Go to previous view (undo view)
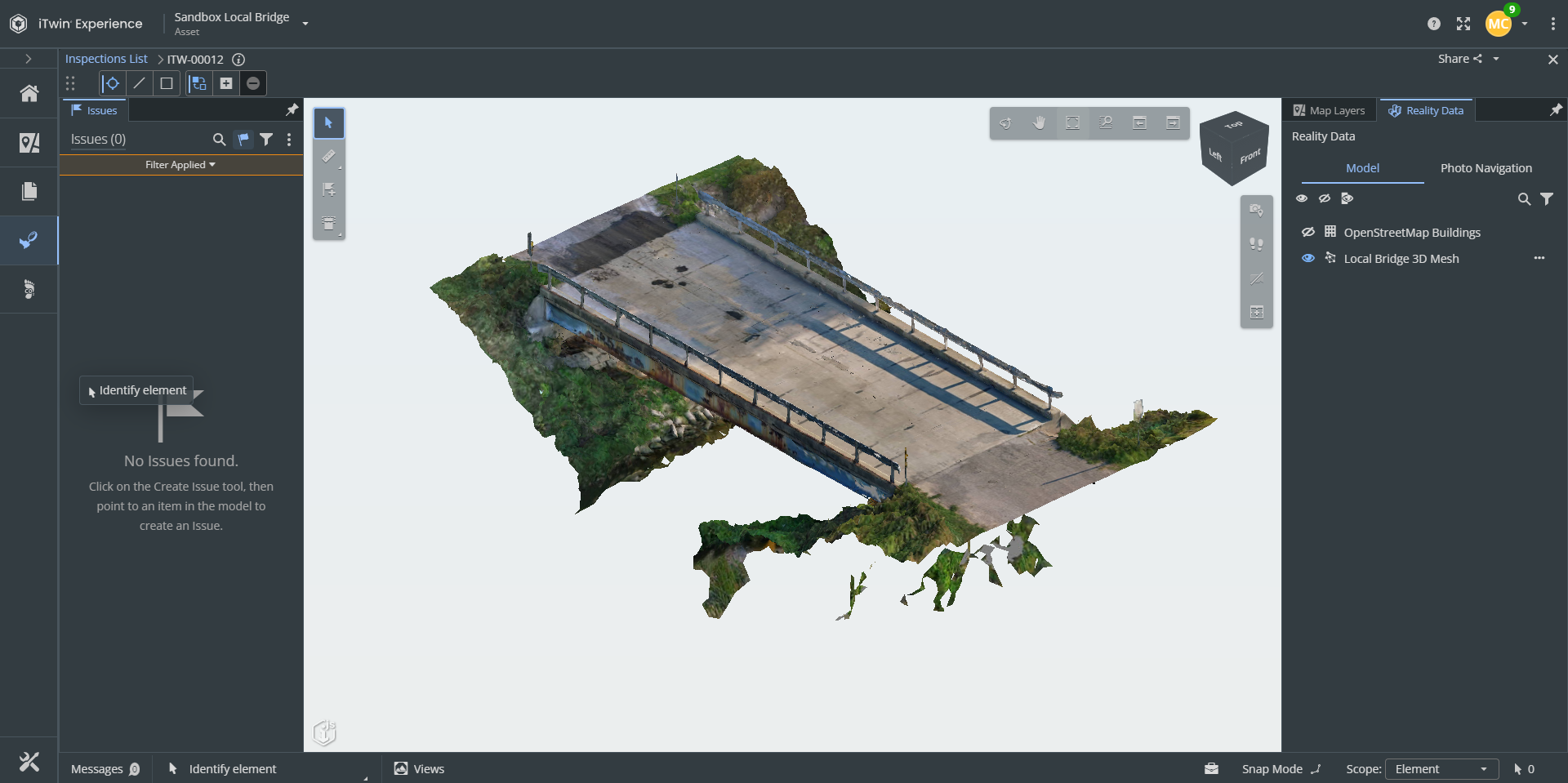The height and width of the screenshot is (783, 1568). click(x=1140, y=123)
